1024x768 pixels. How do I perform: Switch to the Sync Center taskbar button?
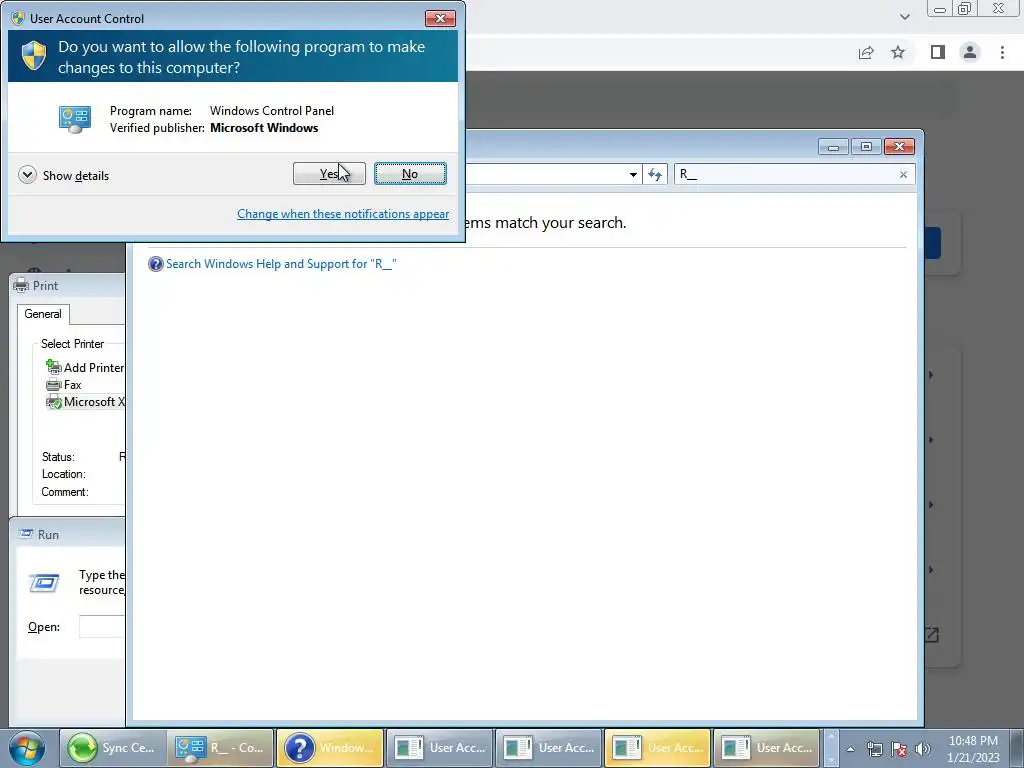[111, 748]
